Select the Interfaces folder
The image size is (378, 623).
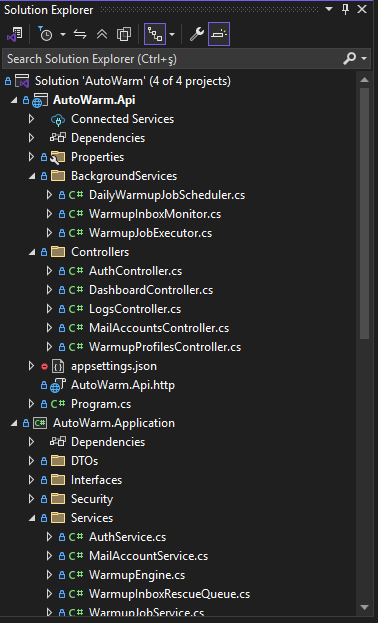pos(97,480)
